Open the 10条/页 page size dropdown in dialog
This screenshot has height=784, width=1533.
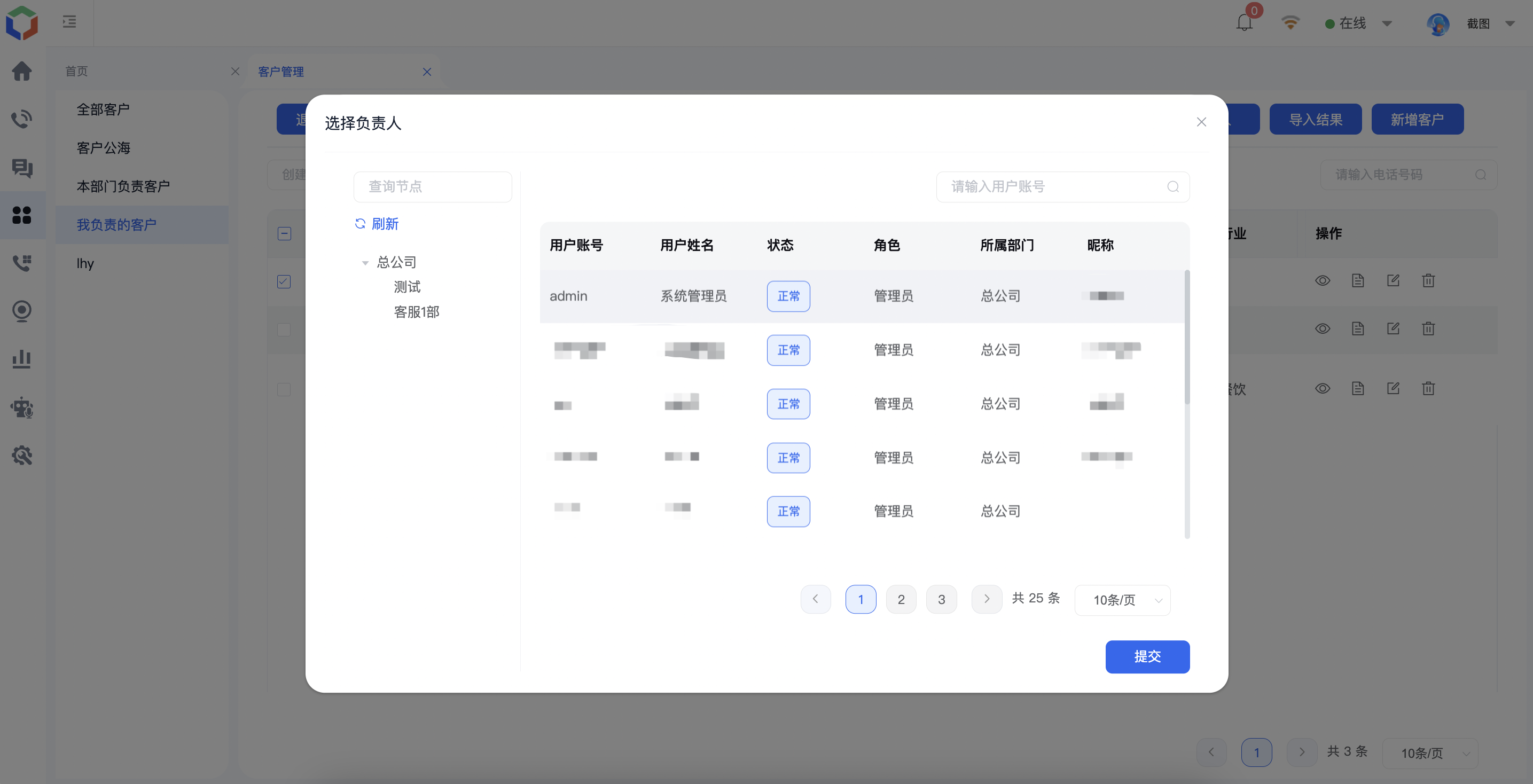1122,600
